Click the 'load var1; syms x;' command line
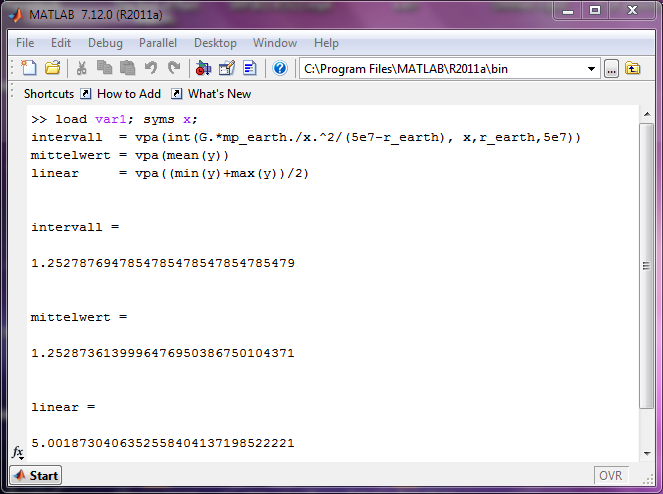This screenshot has width=663, height=494. [114, 119]
